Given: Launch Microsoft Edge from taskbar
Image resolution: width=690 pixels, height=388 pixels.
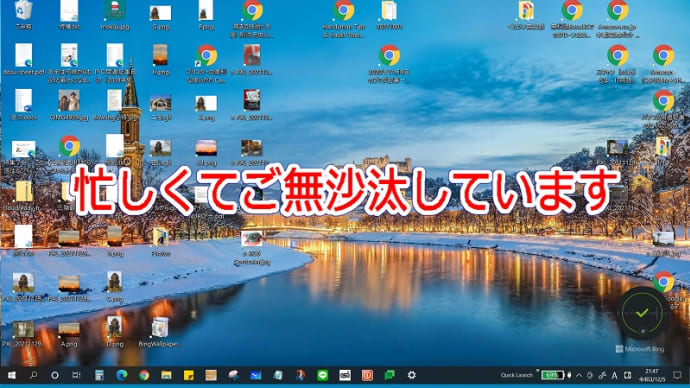Looking at the screenshot, I should pyautogui.click(x=122, y=375).
